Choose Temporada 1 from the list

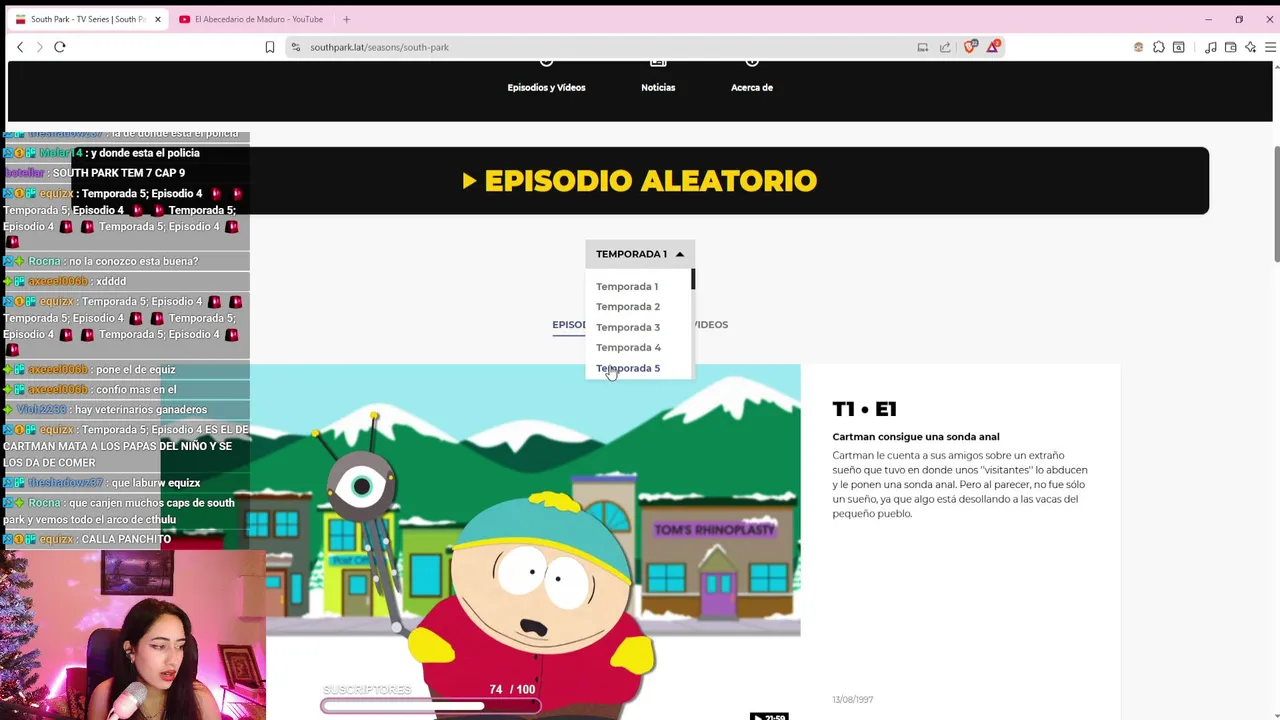627,287
